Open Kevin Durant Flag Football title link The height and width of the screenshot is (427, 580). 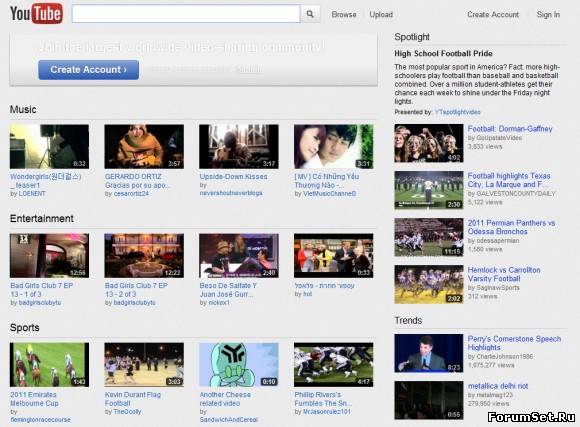click(x=133, y=399)
